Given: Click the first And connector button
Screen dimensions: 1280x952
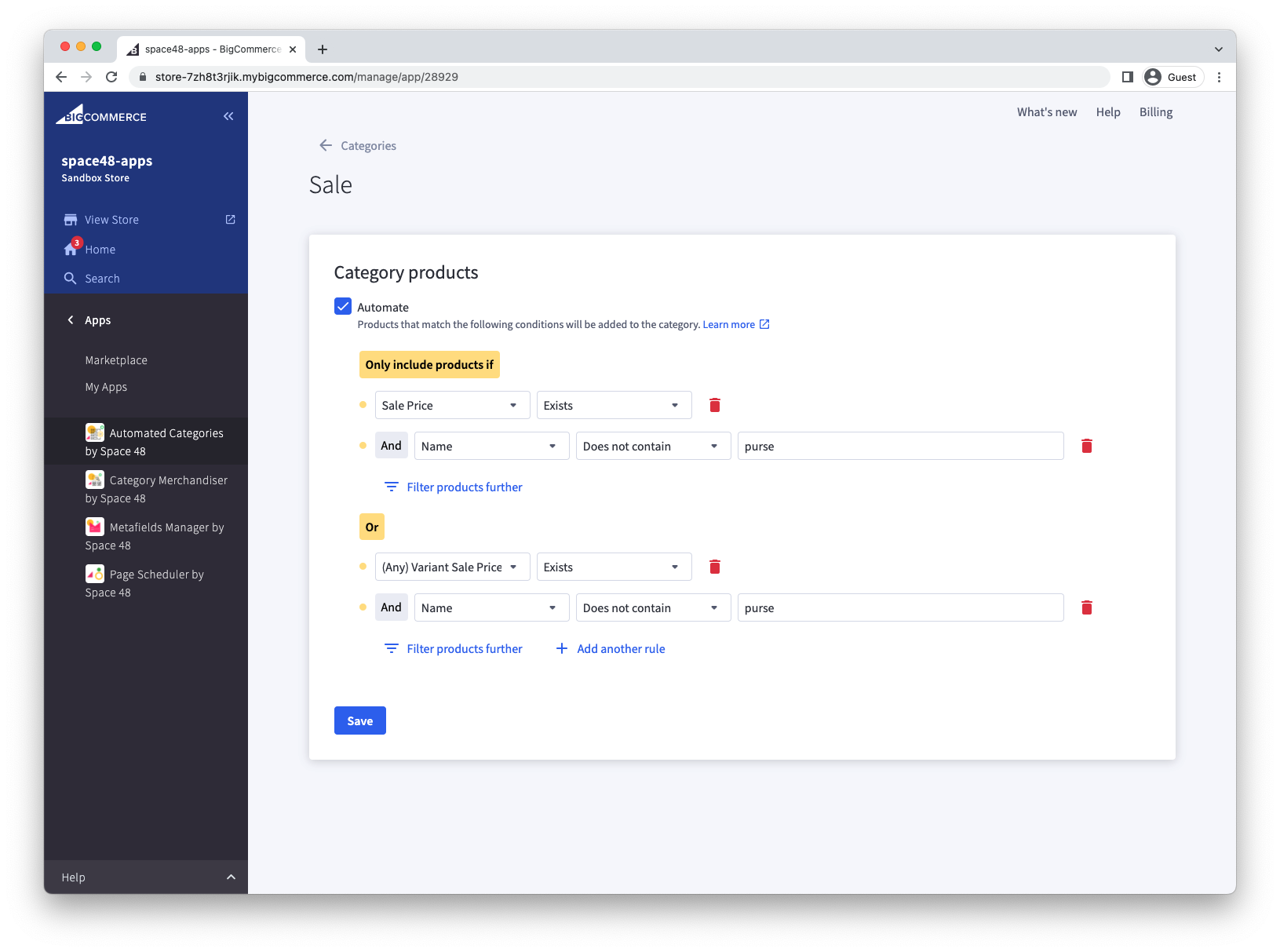Looking at the screenshot, I should pos(391,445).
